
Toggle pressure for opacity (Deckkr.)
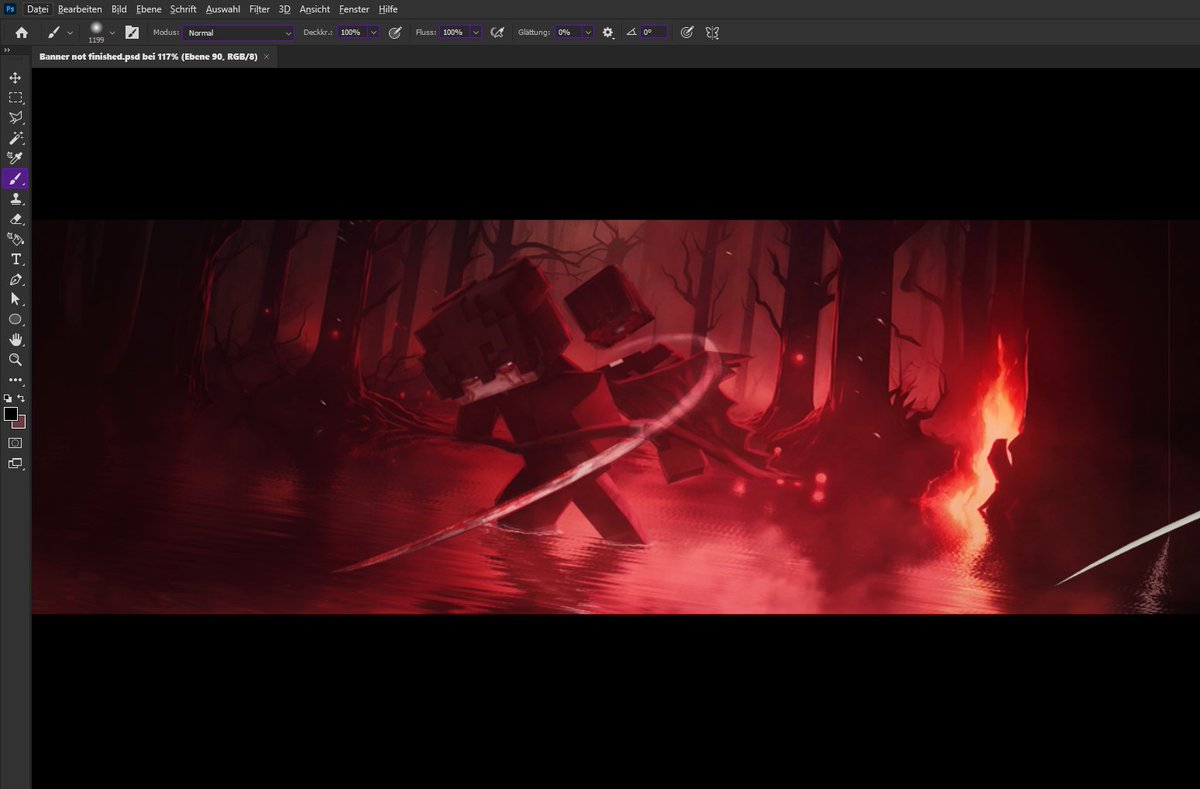395,32
